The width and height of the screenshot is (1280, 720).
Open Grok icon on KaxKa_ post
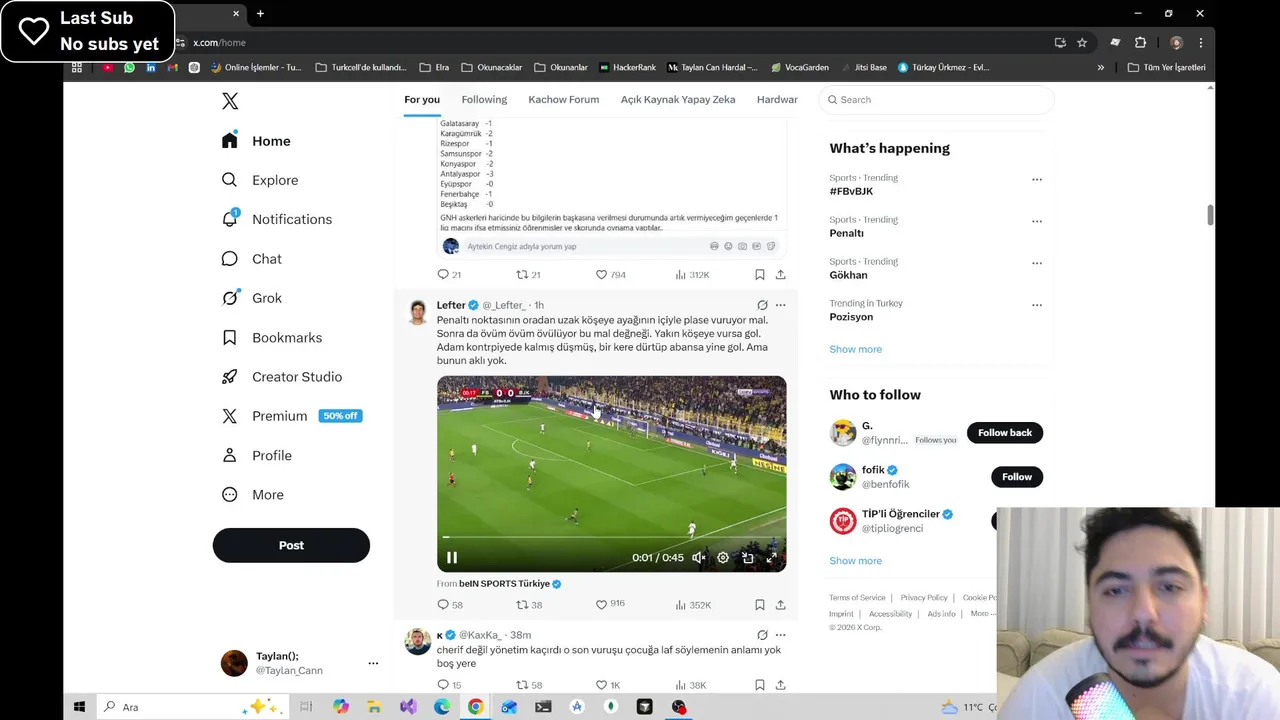(x=762, y=635)
